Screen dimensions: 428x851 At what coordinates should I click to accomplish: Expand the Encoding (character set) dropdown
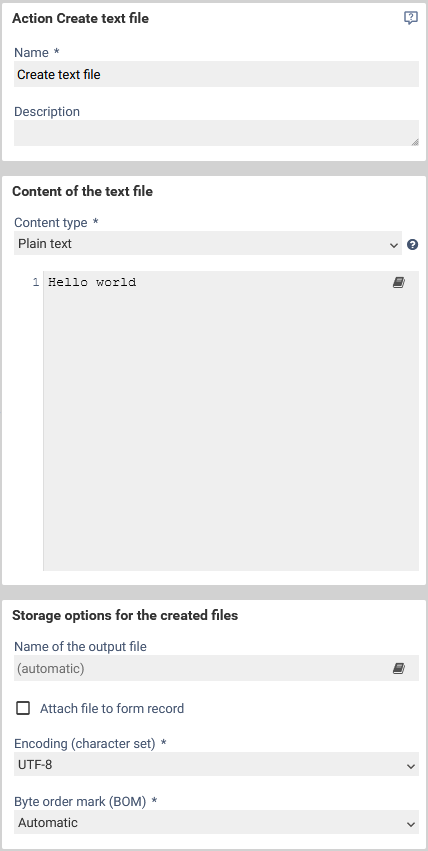click(216, 766)
